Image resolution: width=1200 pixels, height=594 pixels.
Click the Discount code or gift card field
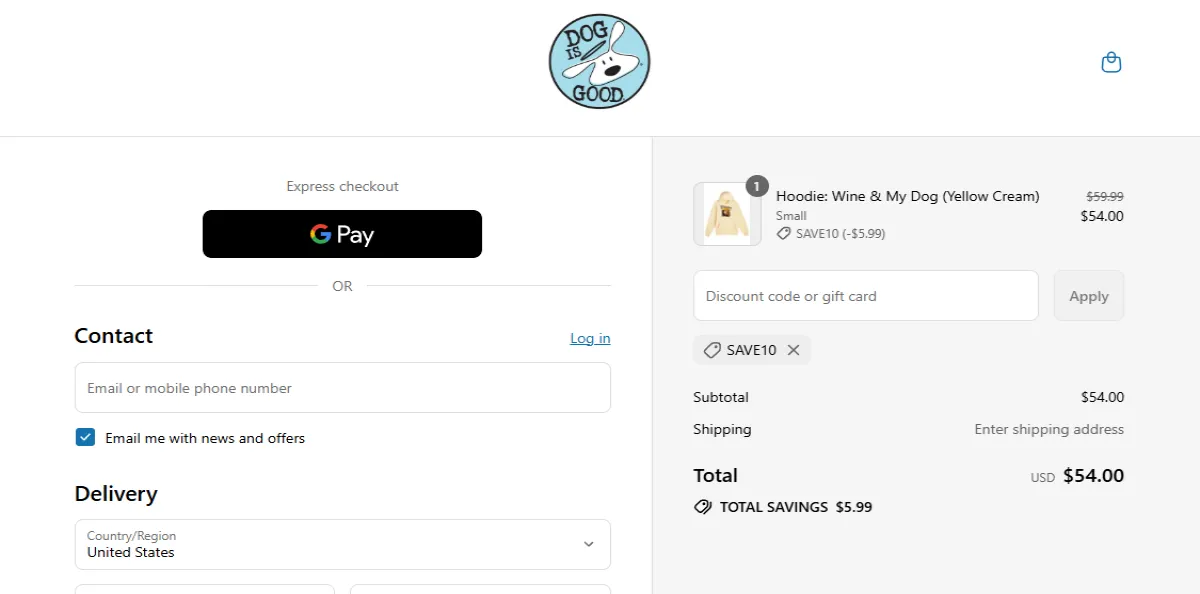click(x=865, y=295)
